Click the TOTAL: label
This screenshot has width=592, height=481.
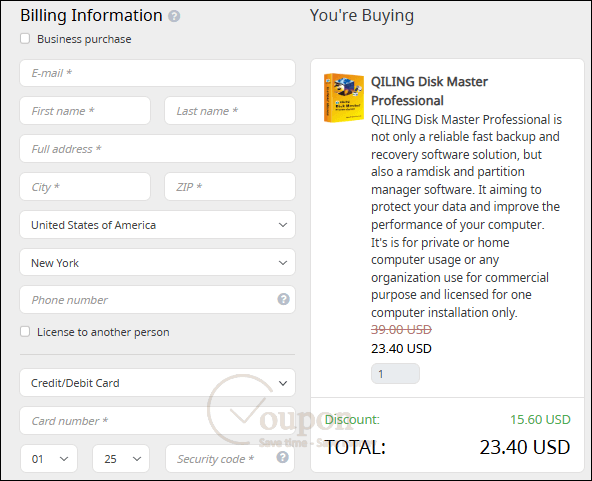(x=355, y=447)
